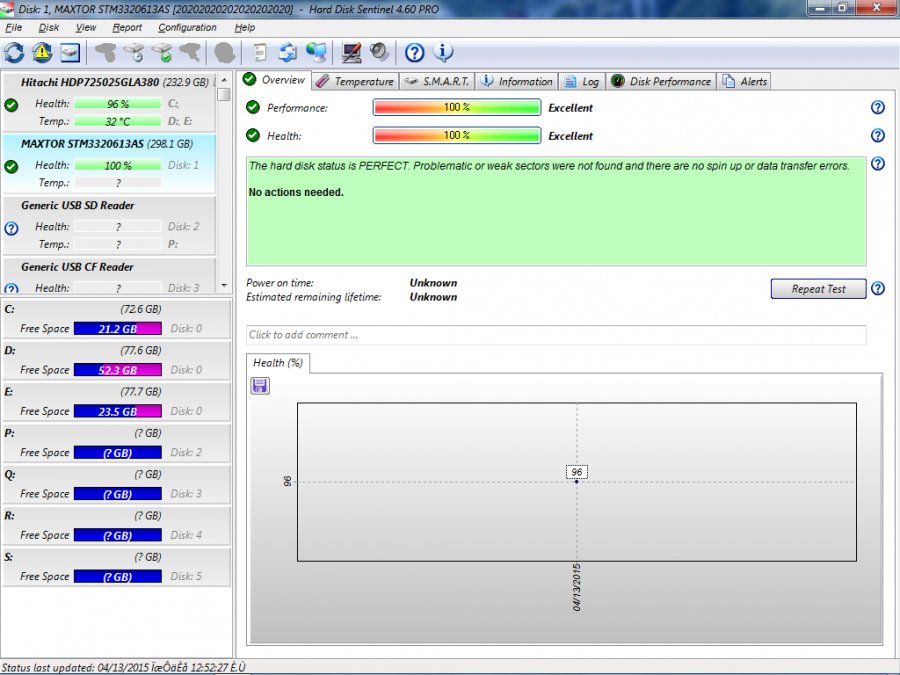Click the Performance 100 % gradient bar

(x=457, y=107)
